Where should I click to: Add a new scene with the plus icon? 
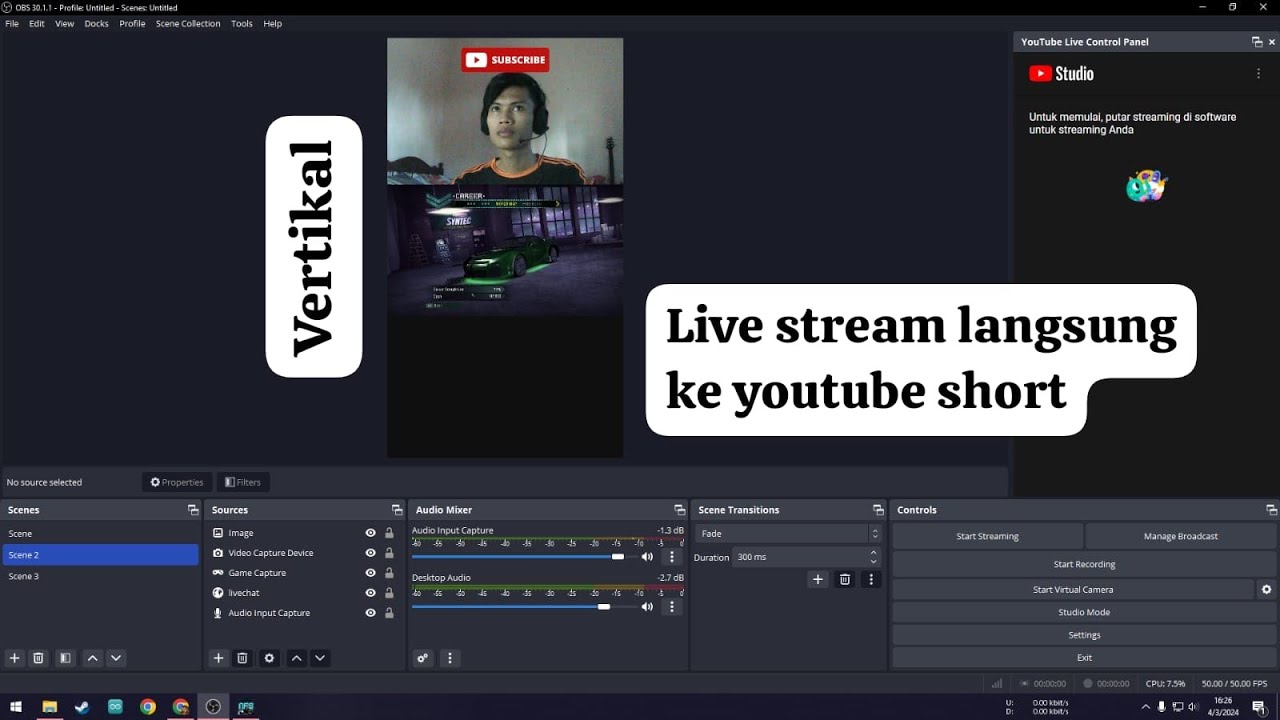click(14, 658)
